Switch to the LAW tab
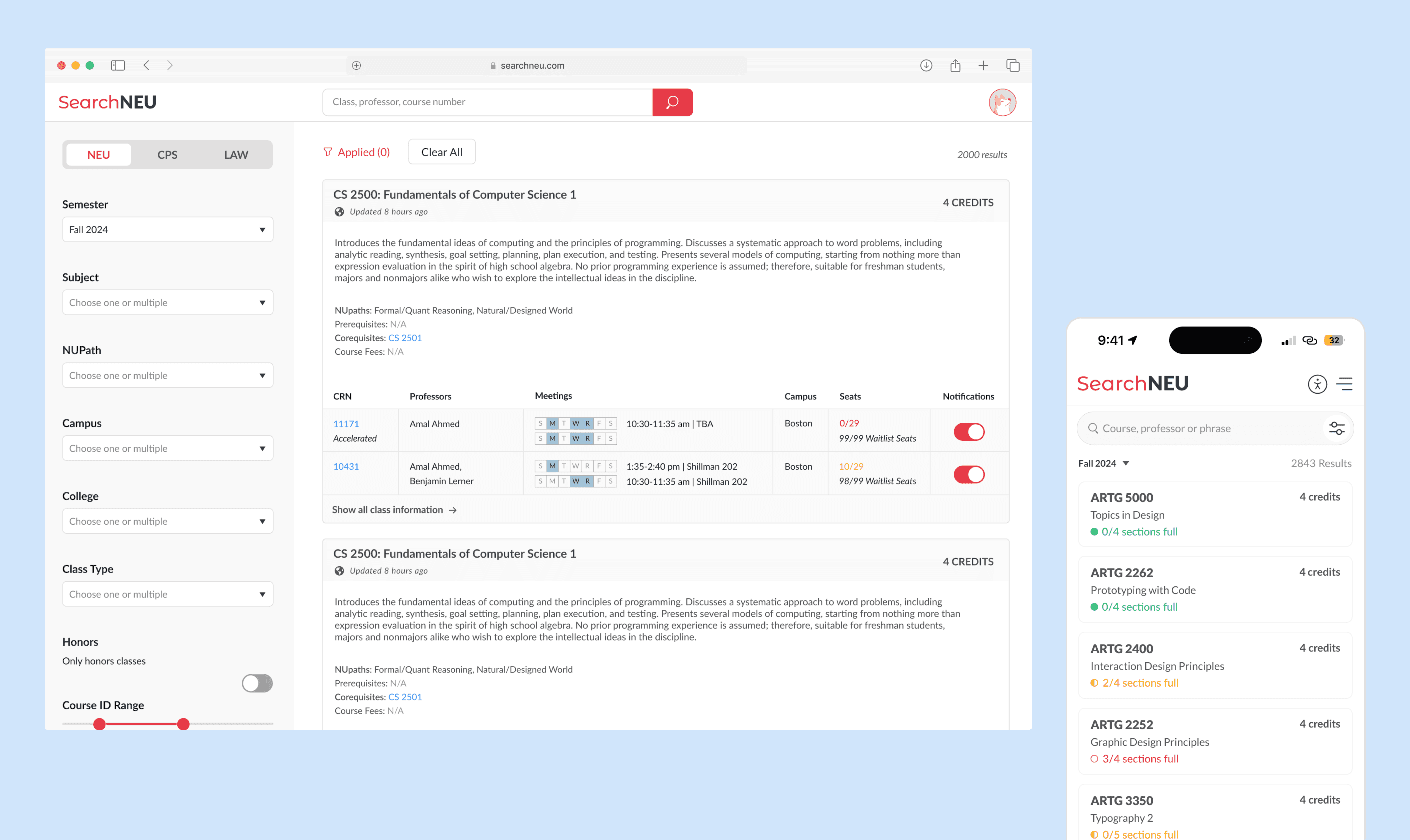 pyautogui.click(x=236, y=155)
